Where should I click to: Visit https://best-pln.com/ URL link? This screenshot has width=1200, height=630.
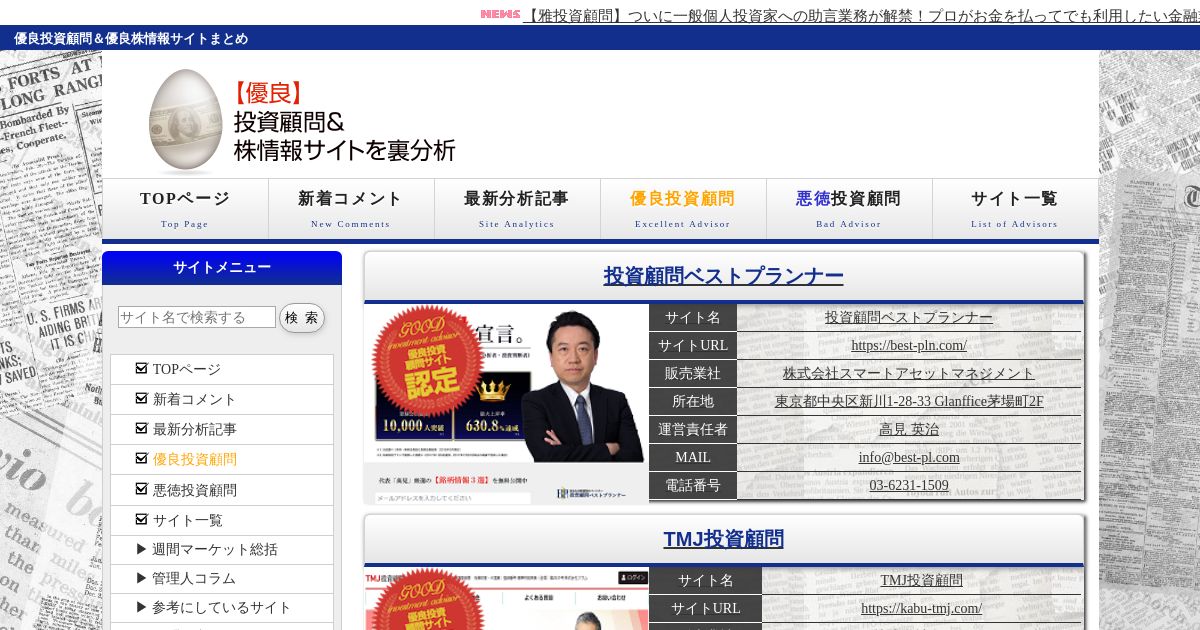click(x=909, y=345)
